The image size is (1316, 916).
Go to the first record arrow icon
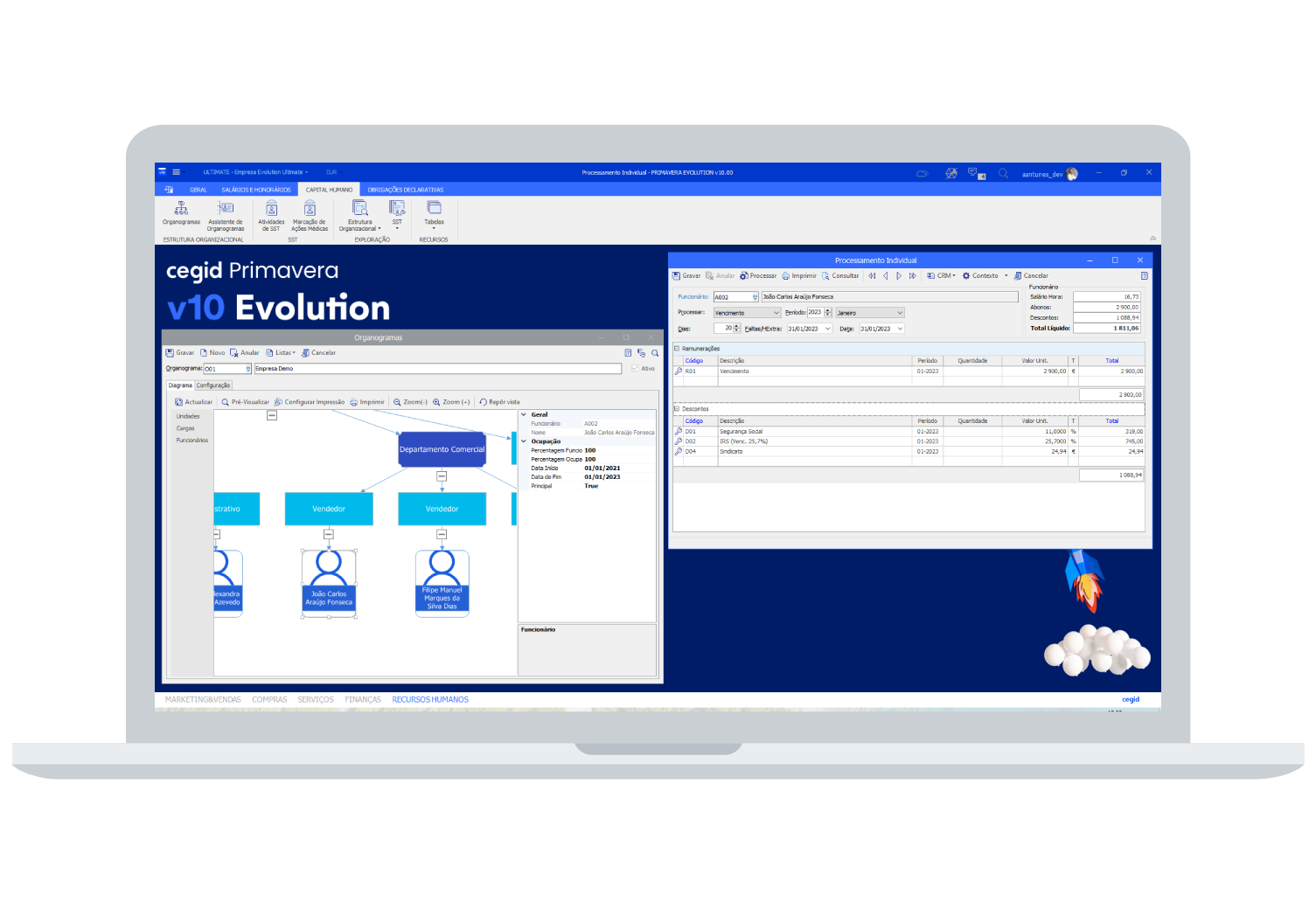click(872, 276)
